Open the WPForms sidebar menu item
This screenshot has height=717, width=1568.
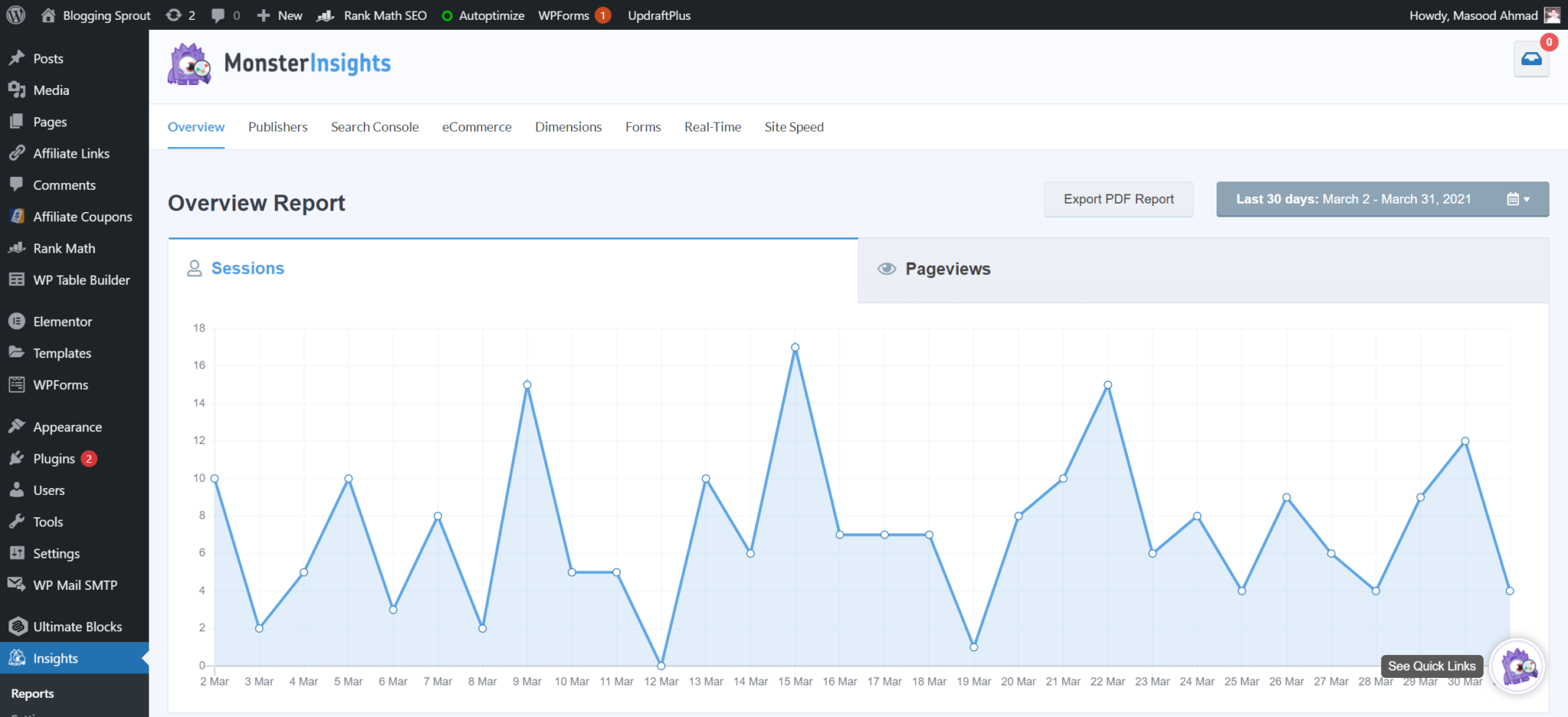pos(74,385)
